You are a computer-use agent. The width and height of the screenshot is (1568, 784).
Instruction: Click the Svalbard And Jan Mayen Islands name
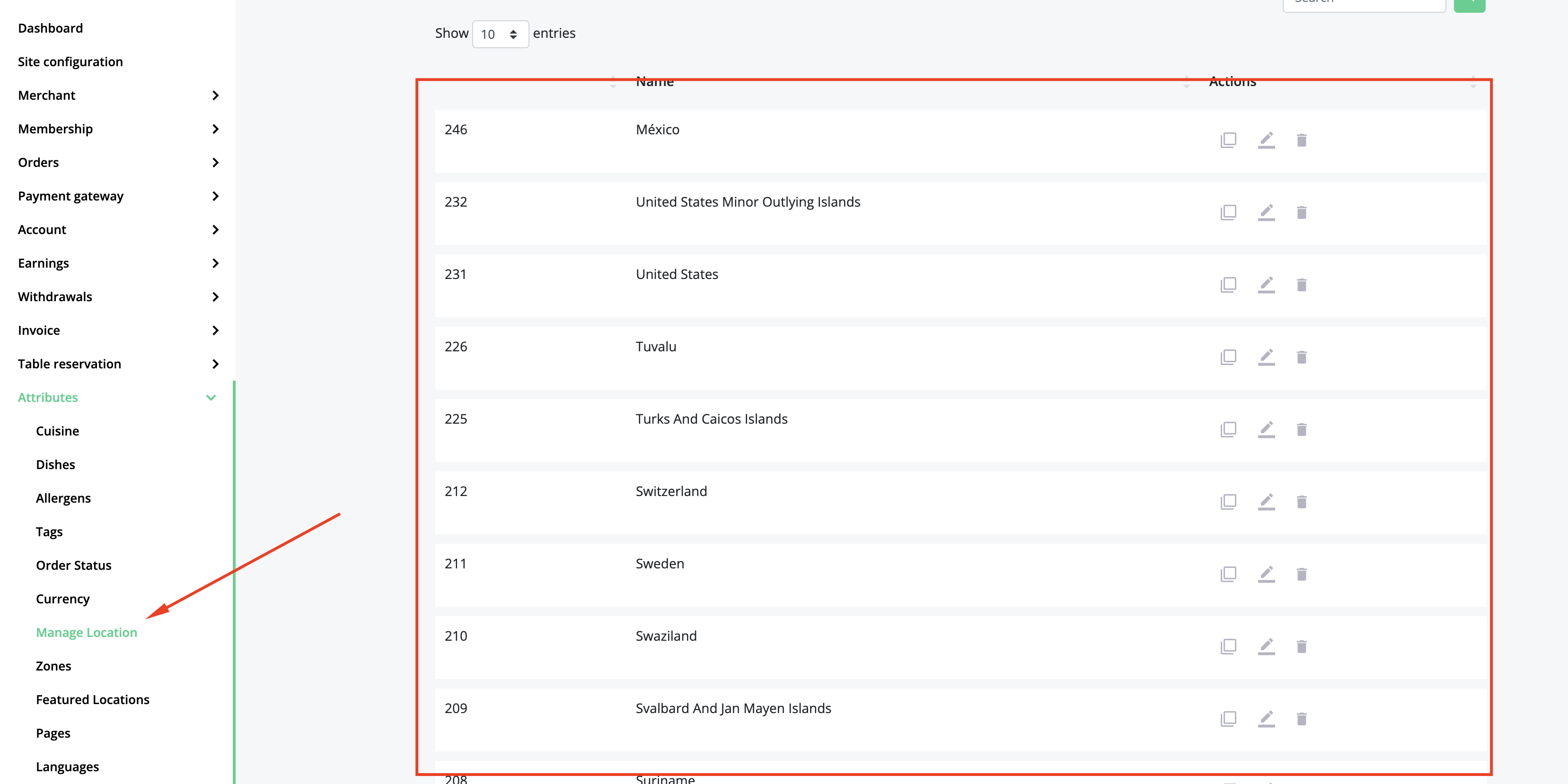click(733, 709)
